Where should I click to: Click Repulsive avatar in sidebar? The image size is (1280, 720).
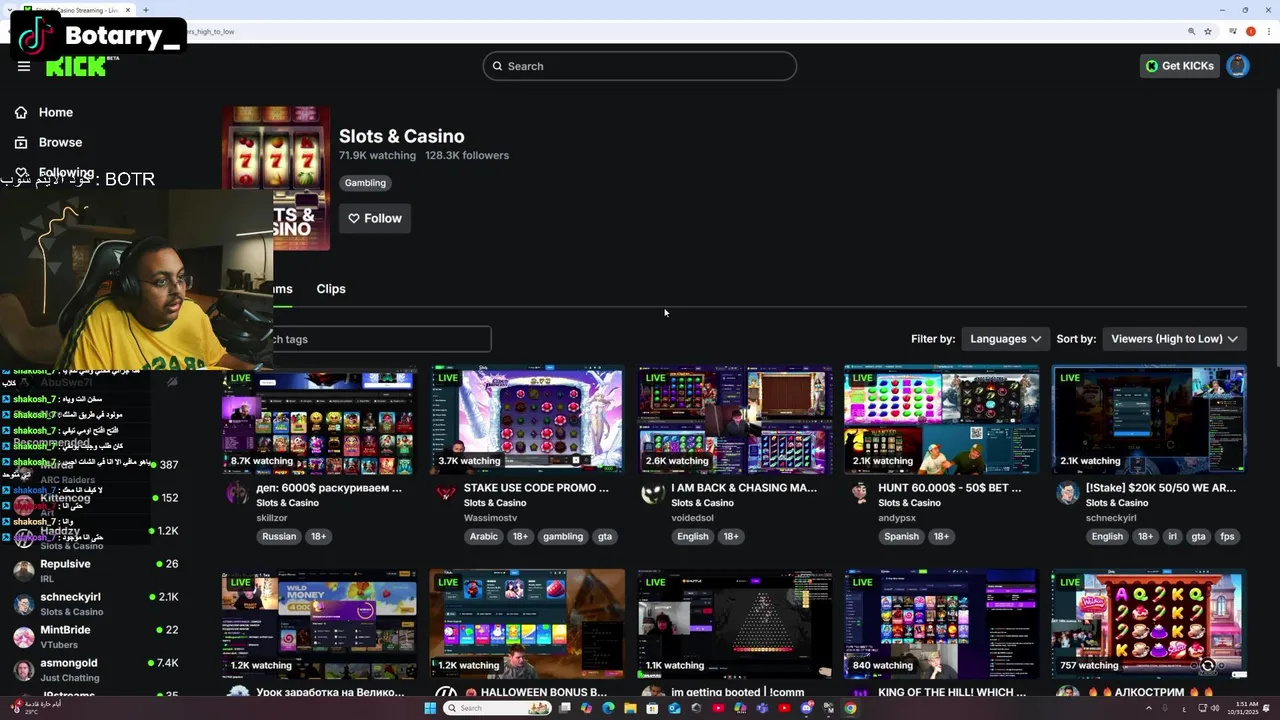coord(24,571)
